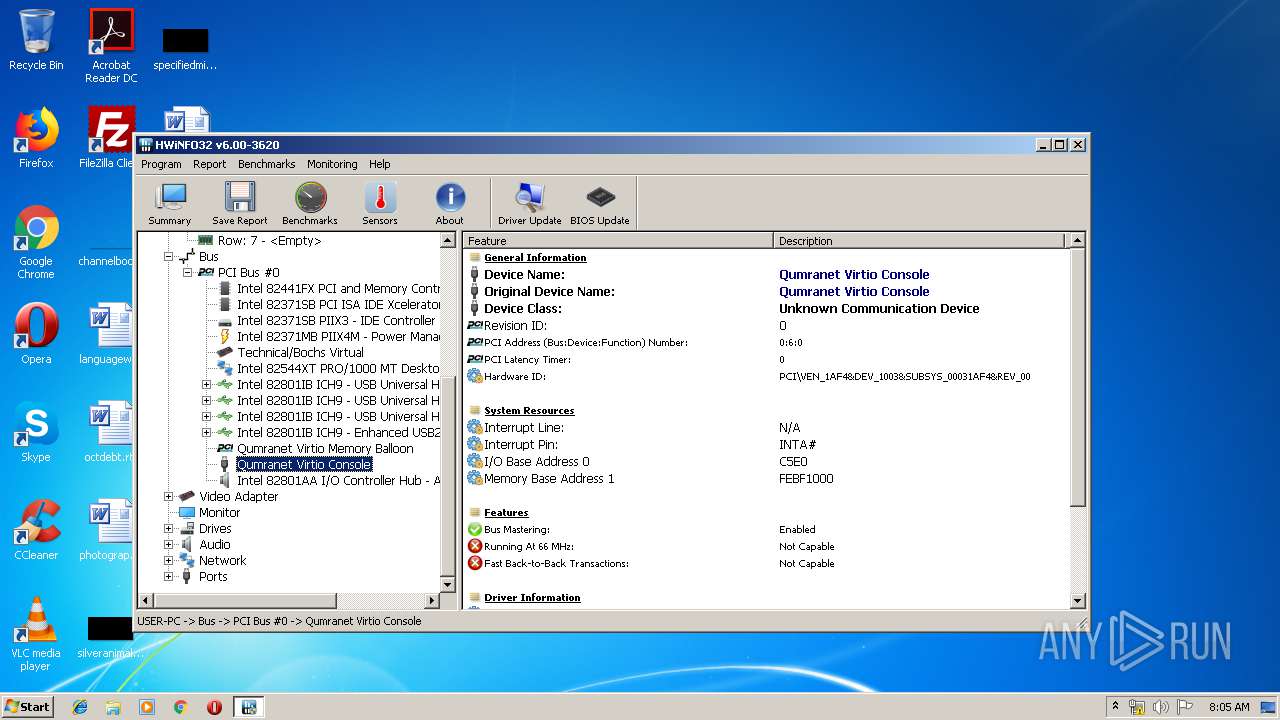Open the Benchmarks menu
This screenshot has width=1280, height=720.
267,164
